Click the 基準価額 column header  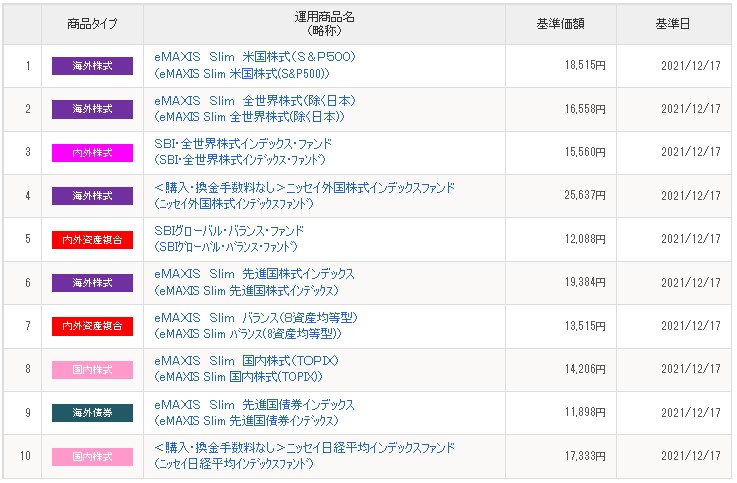point(561,23)
